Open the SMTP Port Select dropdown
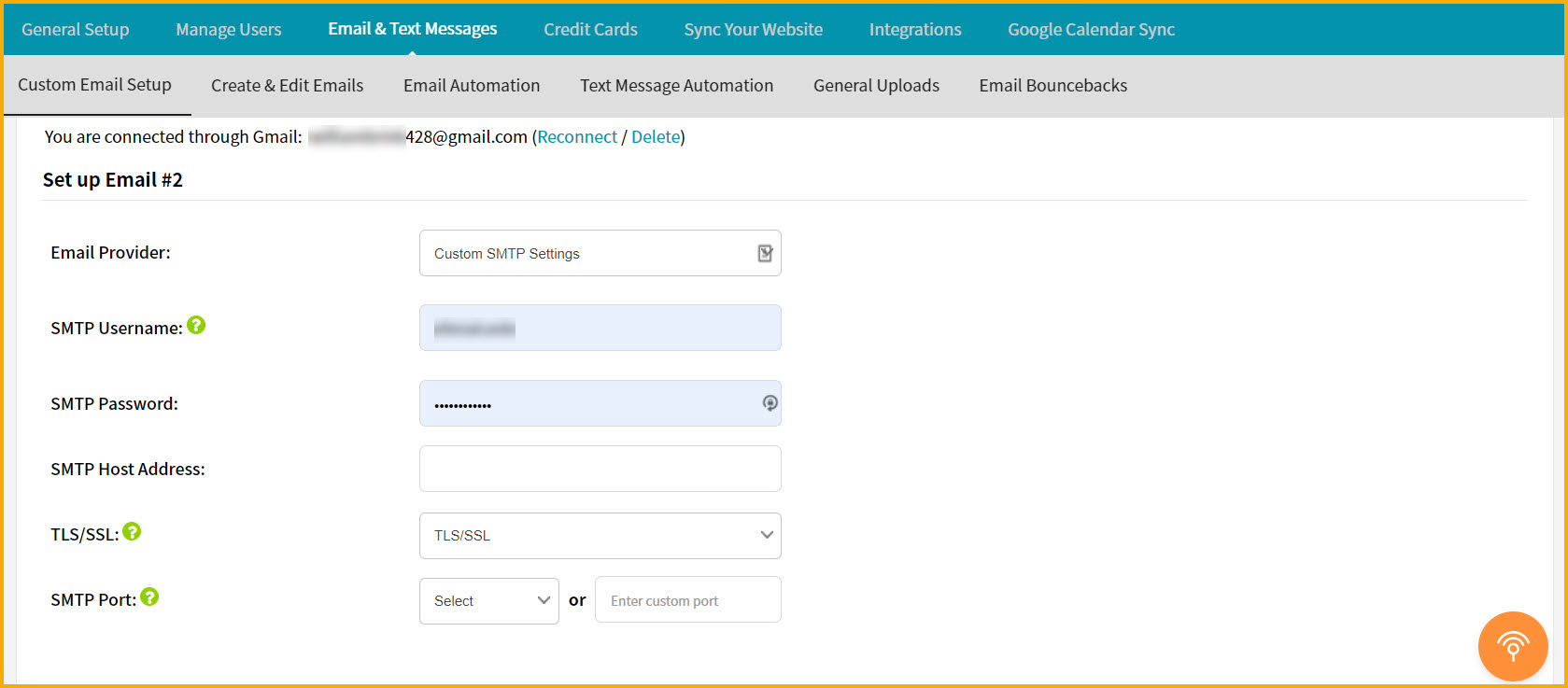Image resolution: width=1568 pixels, height=688 pixels. point(489,600)
